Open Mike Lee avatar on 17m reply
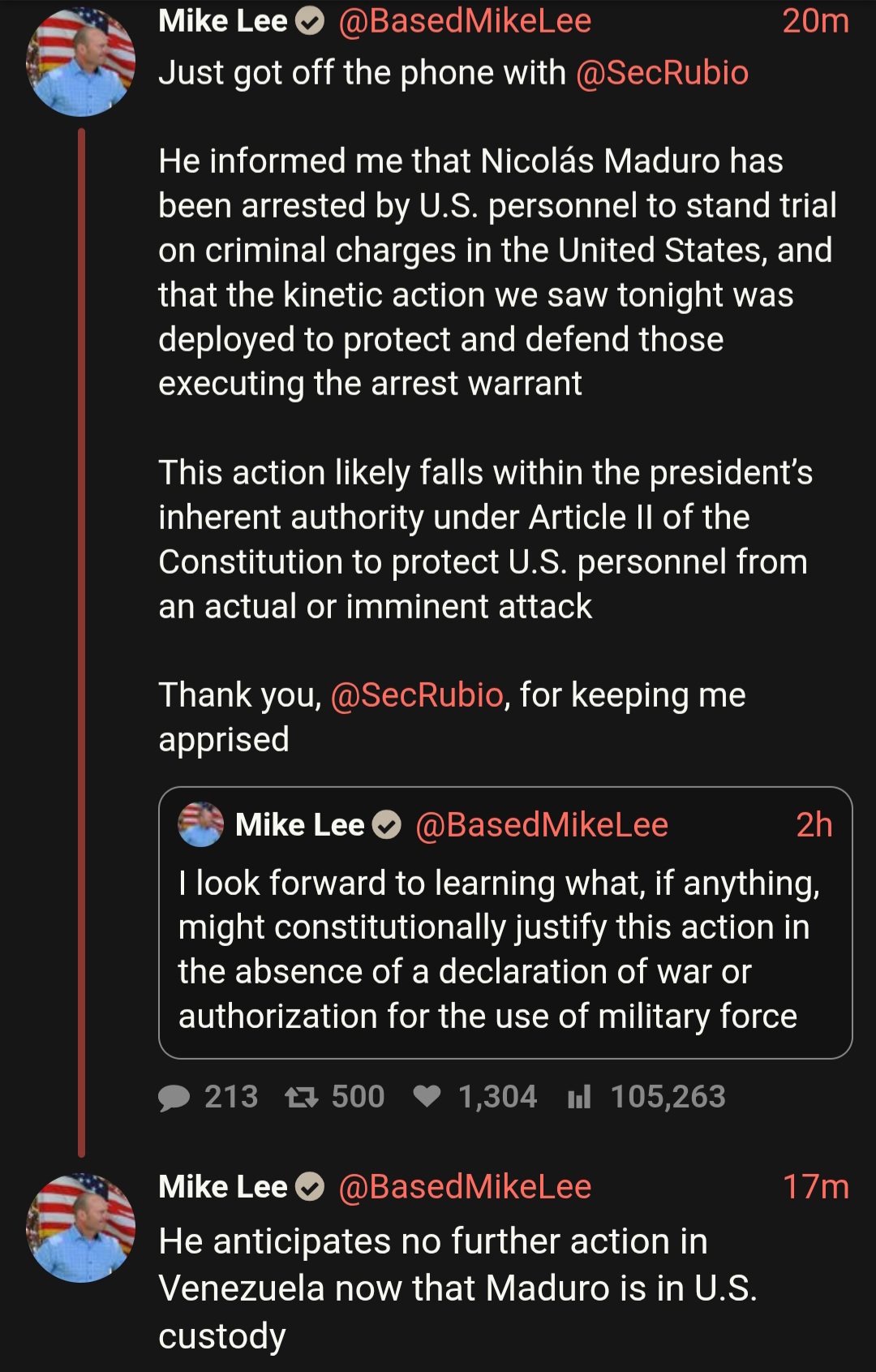This screenshot has width=876, height=1372. tap(81, 1228)
